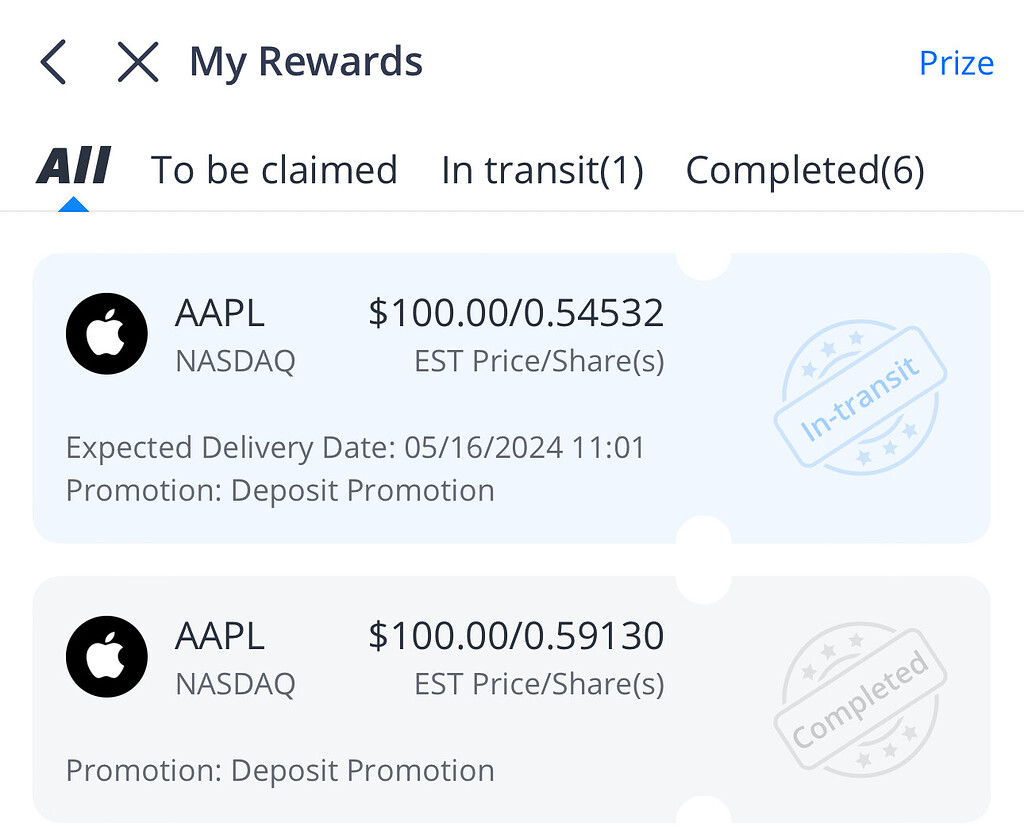Screen dimensions: 1024x838
Task: Open the Prize page
Action: click(956, 62)
